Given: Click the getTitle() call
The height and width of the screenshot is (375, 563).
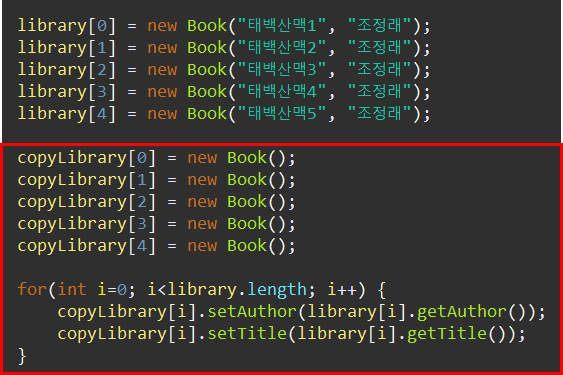Looking at the screenshot, I should pyautogui.click(x=457, y=334).
